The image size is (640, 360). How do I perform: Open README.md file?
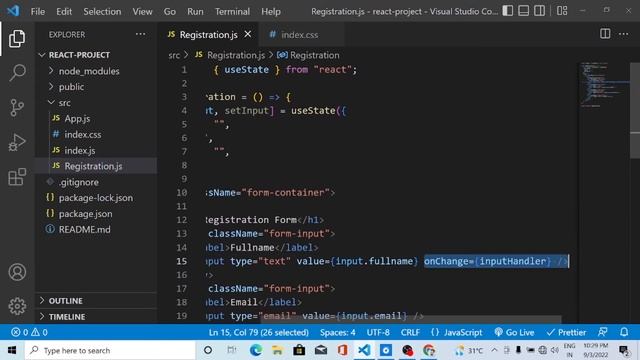[96, 229]
